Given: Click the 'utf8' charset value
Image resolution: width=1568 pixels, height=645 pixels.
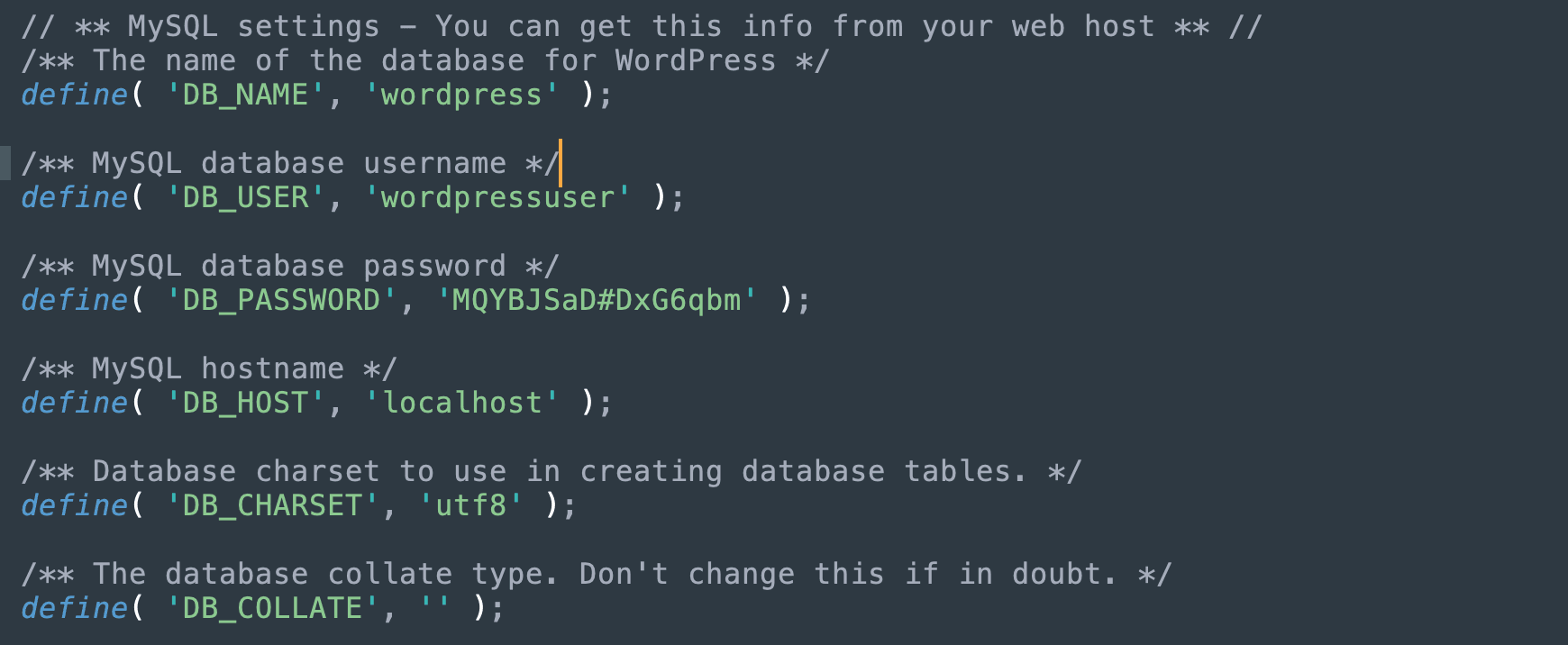Looking at the screenshot, I should (x=470, y=505).
